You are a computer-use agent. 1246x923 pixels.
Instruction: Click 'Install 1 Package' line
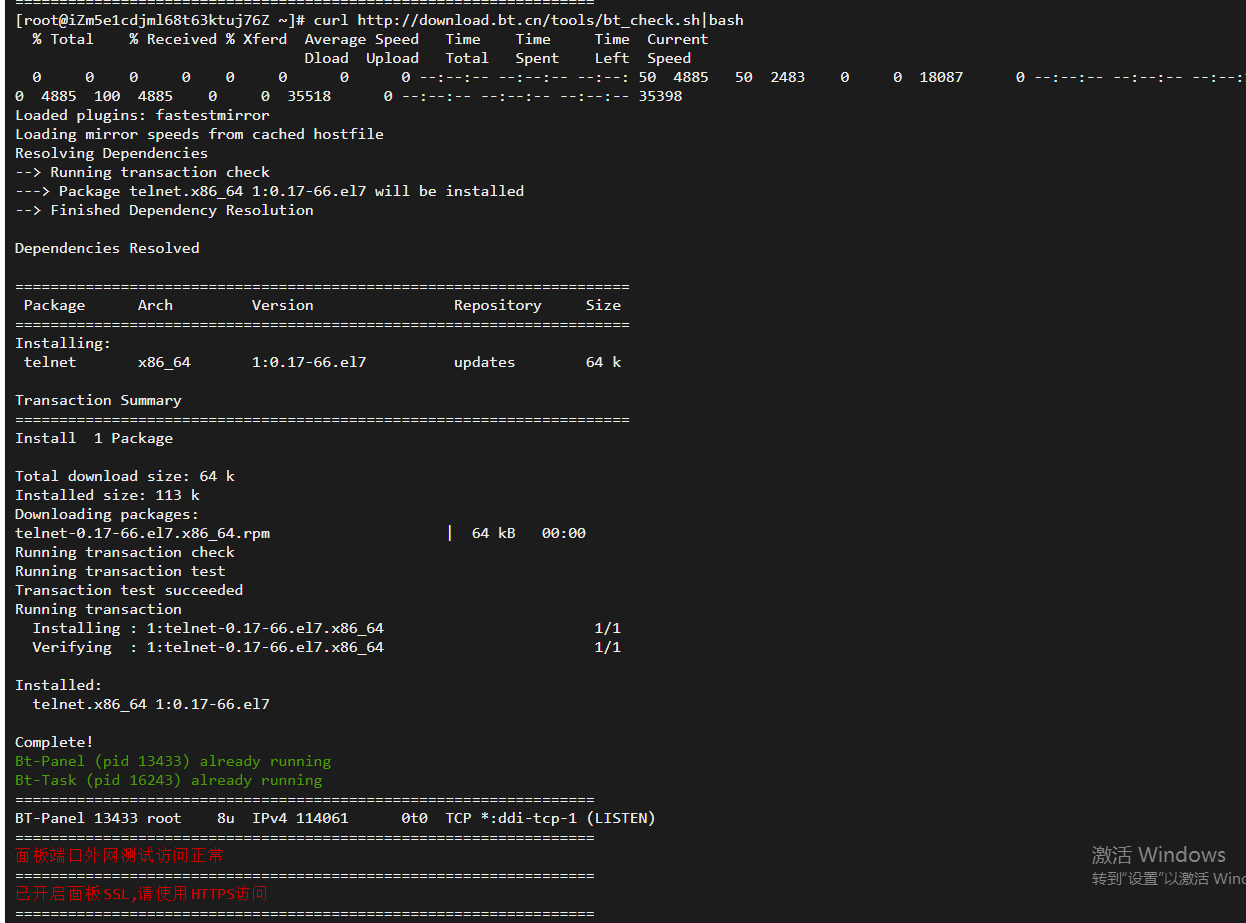click(x=94, y=438)
